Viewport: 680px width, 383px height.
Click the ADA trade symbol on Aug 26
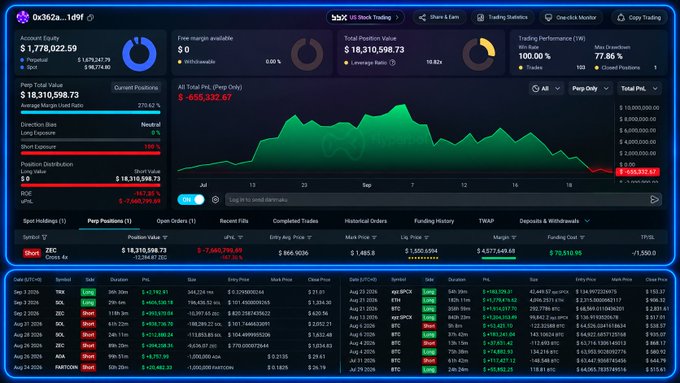(x=60, y=357)
